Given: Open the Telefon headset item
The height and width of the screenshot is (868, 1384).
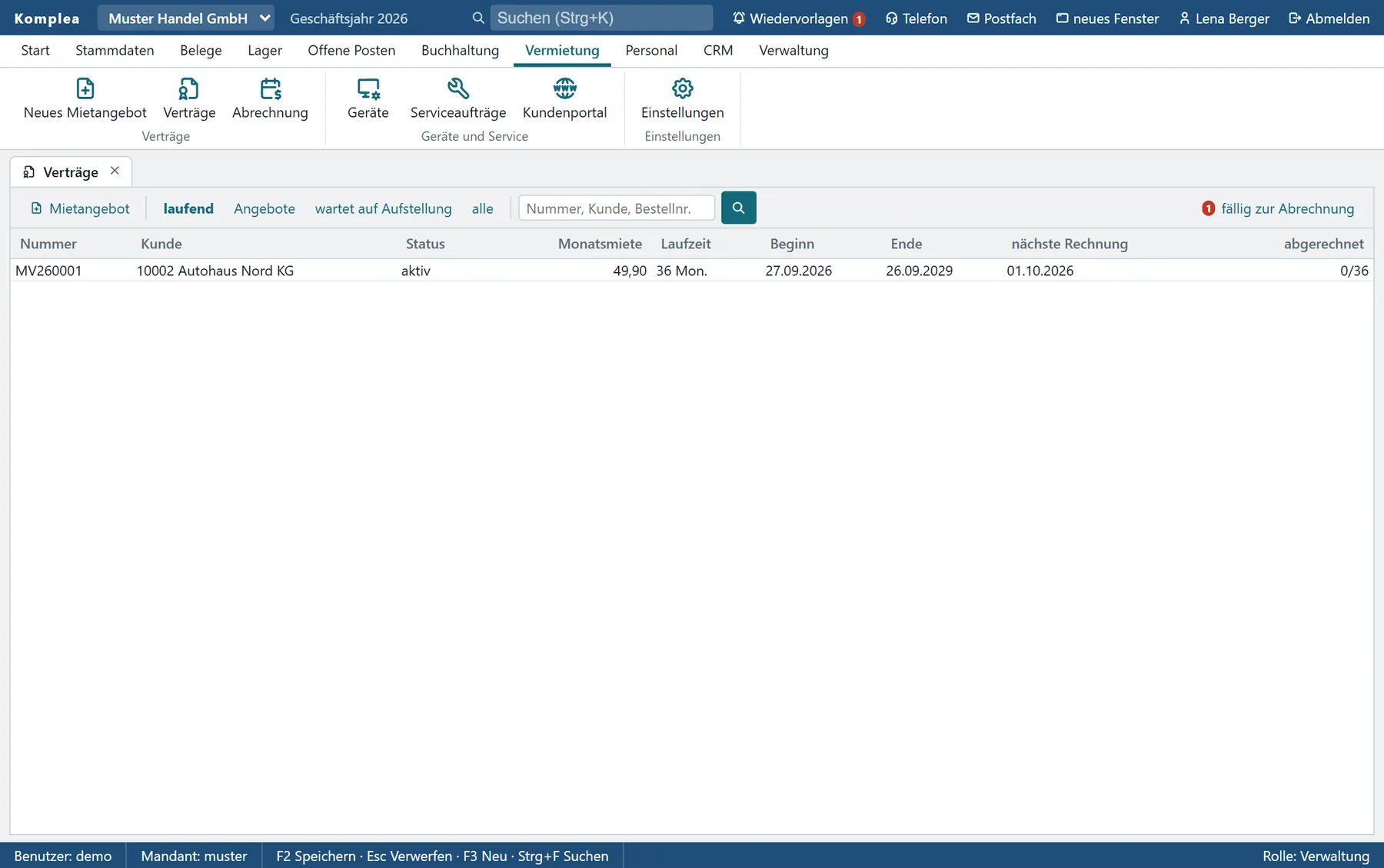Looking at the screenshot, I should click(917, 18).
